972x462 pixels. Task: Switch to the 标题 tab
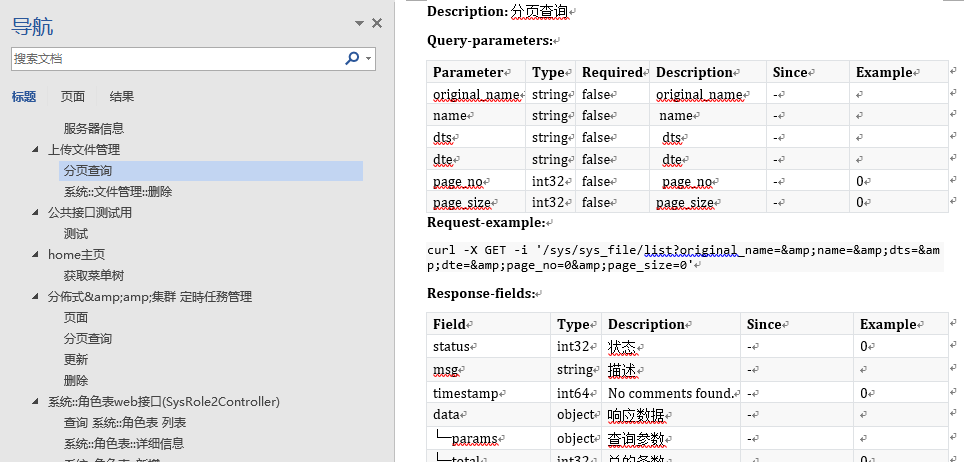pos(24,97)
